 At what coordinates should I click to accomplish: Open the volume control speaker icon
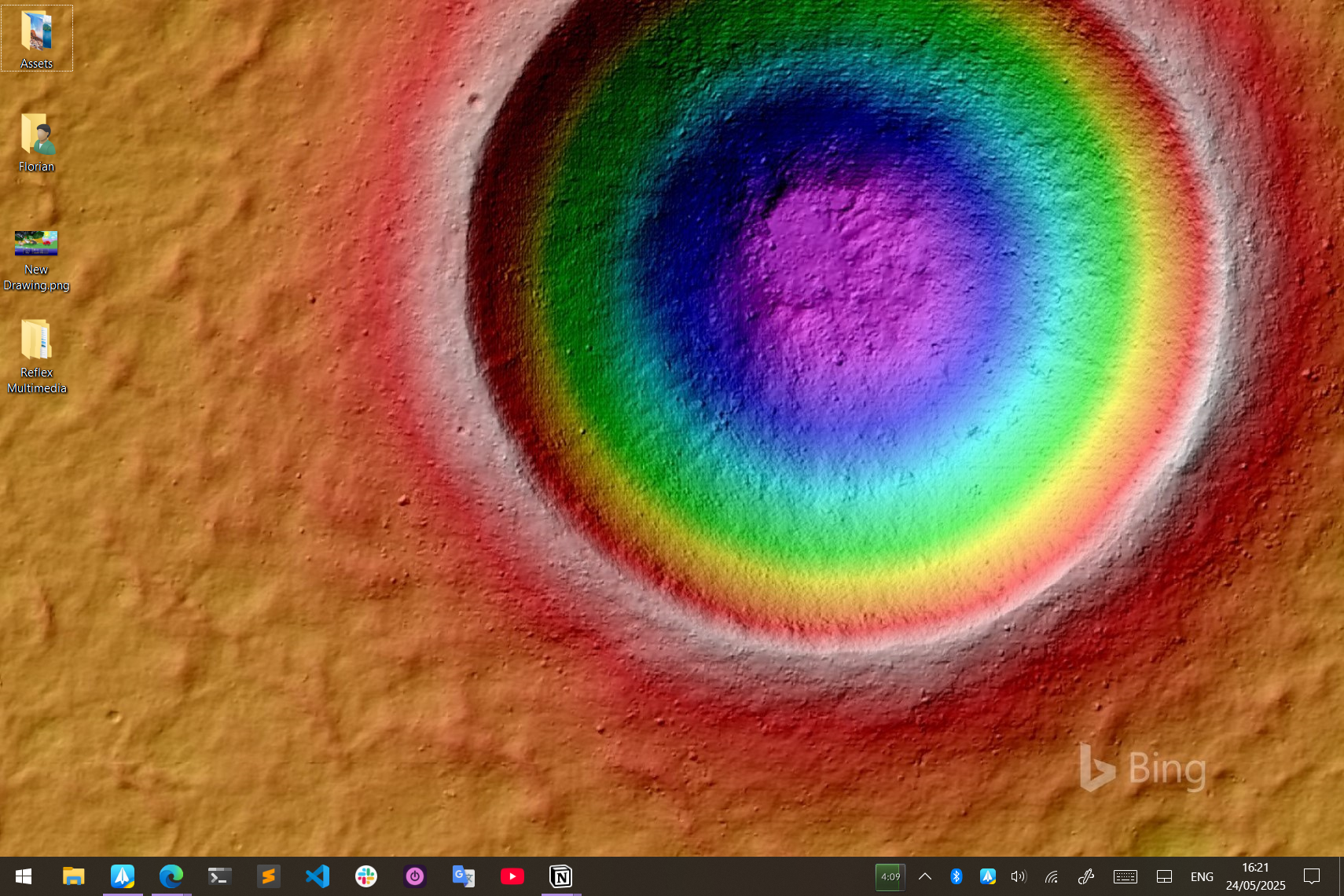(x=1019, y=876)
